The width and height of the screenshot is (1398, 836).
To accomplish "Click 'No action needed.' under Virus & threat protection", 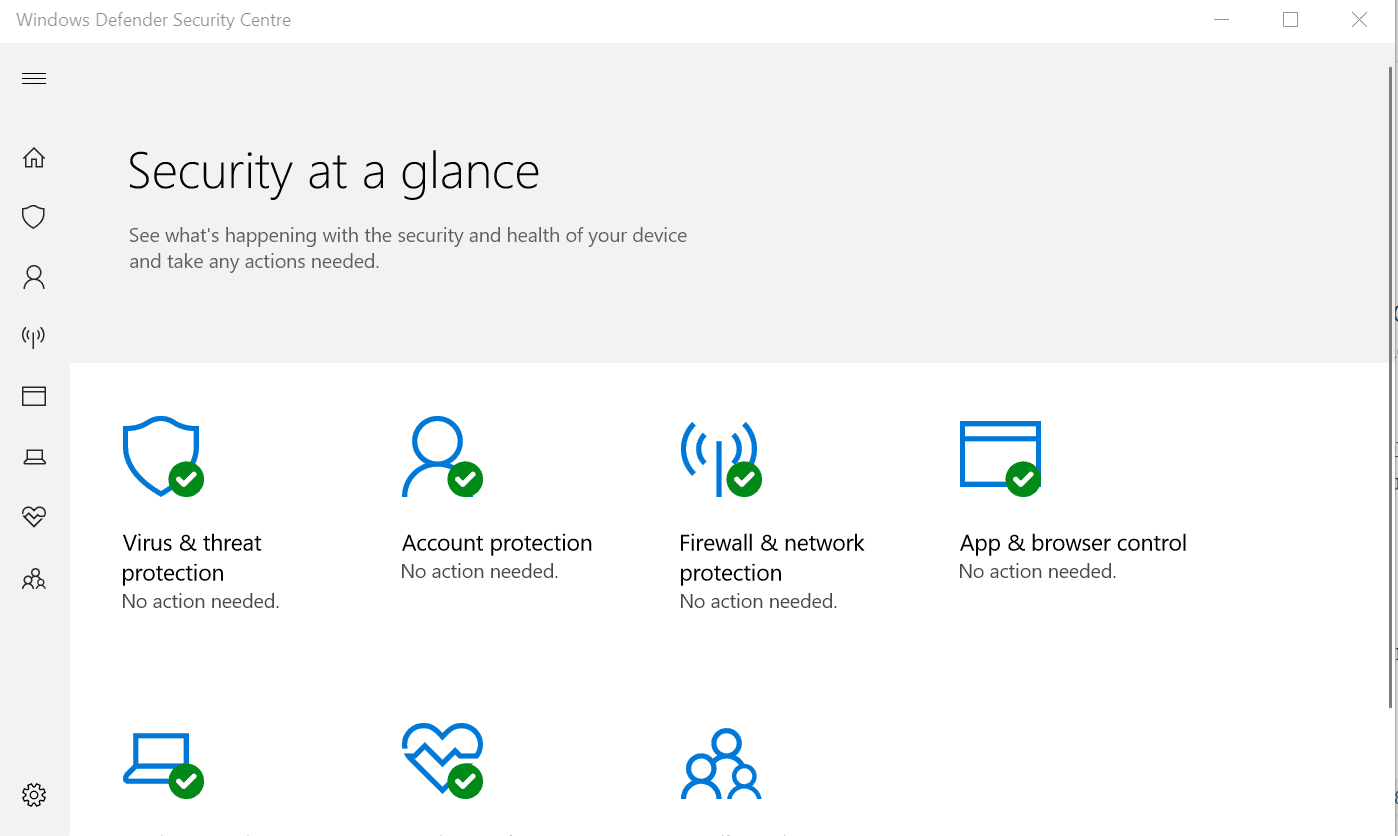I will click(x=200, y=602).
